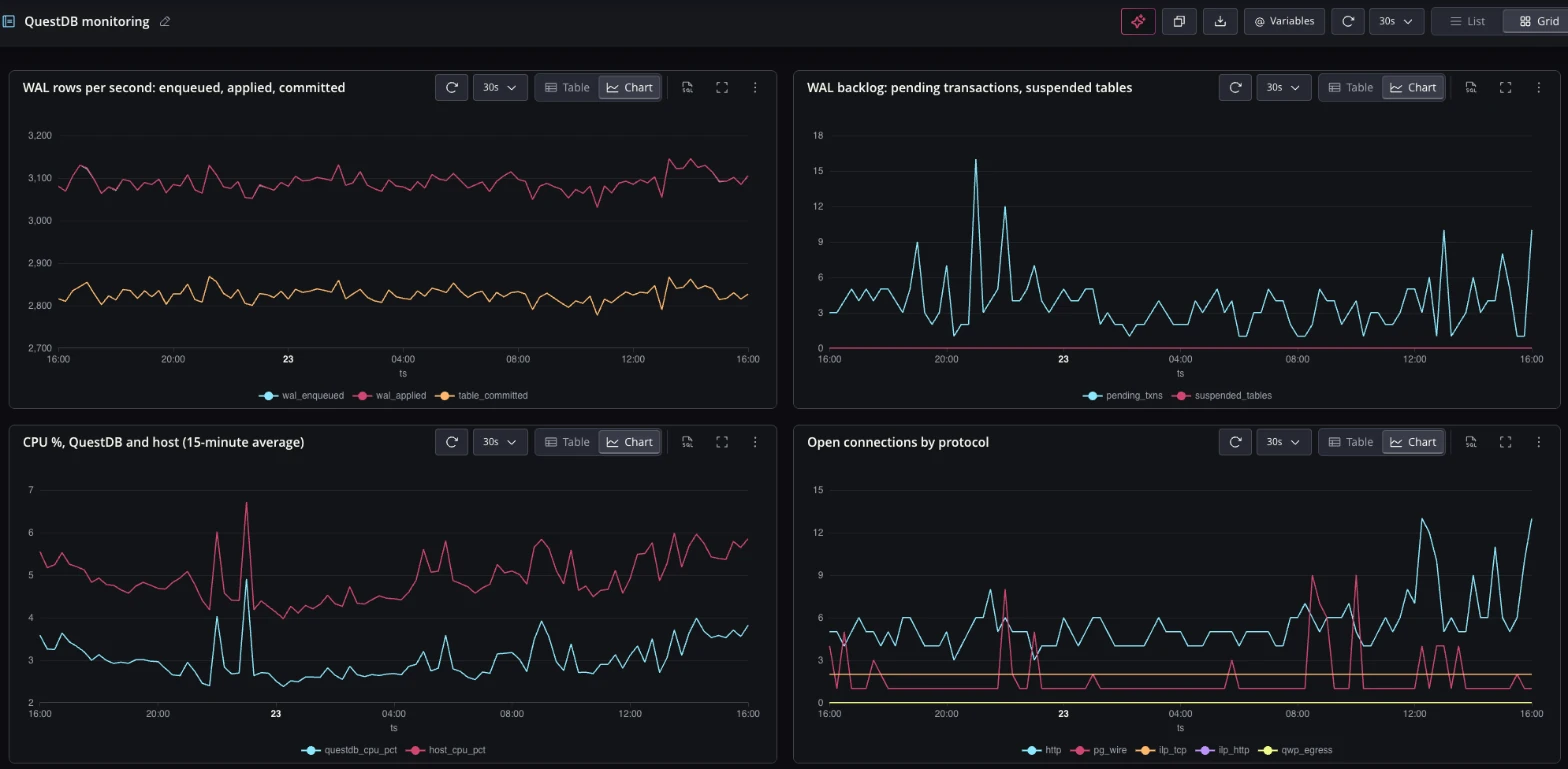The image size is (1568, 769).
Task: Toggle pg_wire series in connections legend
Action: pyautogui.click(x=1099, y=749)
